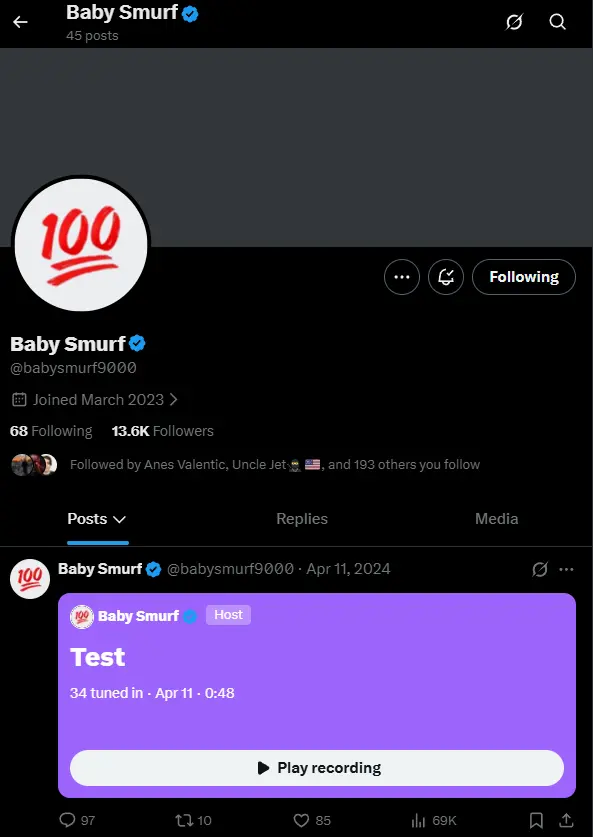Like the post with 85 hearts
The image size is (593, 837).
point(302,820)
